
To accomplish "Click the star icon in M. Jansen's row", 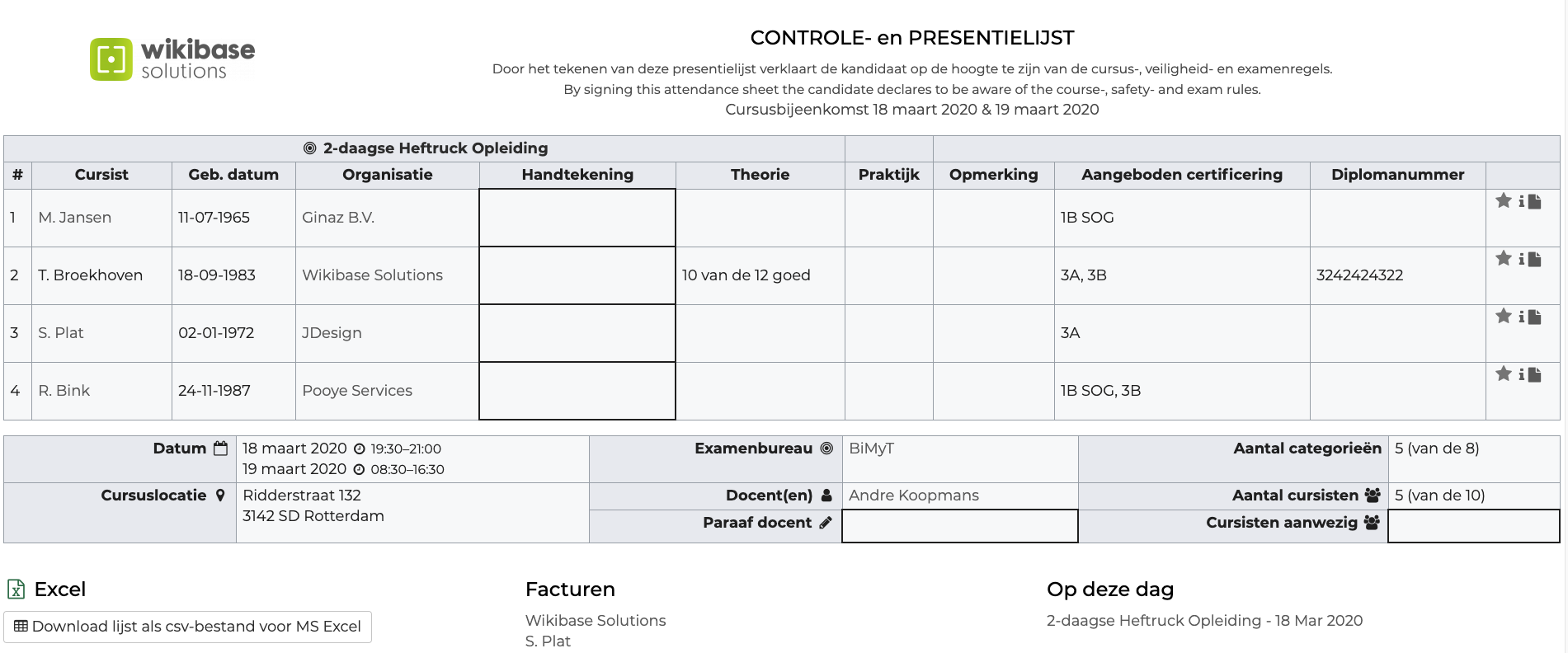I will (x=1504, y=200).
